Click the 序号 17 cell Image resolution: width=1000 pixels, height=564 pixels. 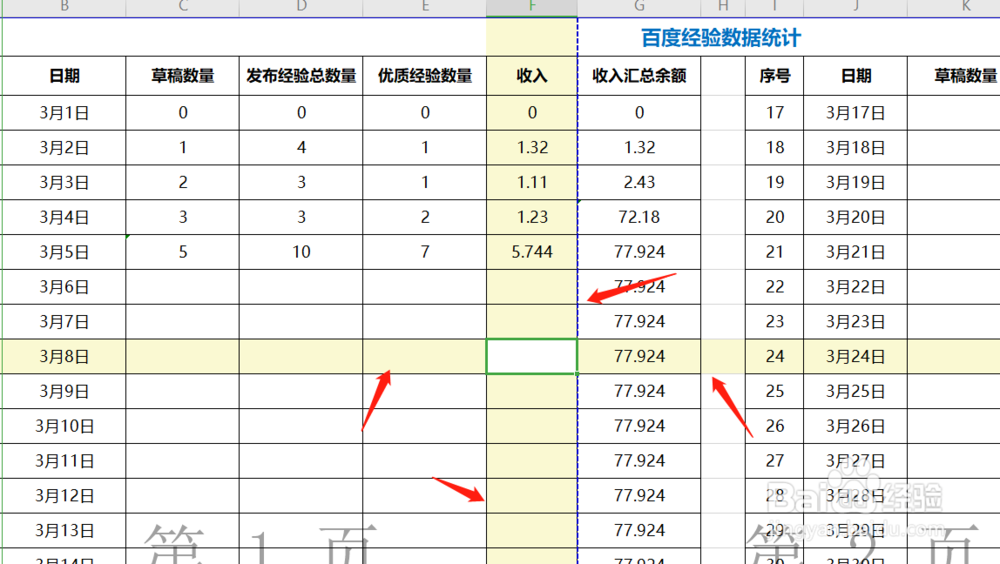(x=774, y=113)
